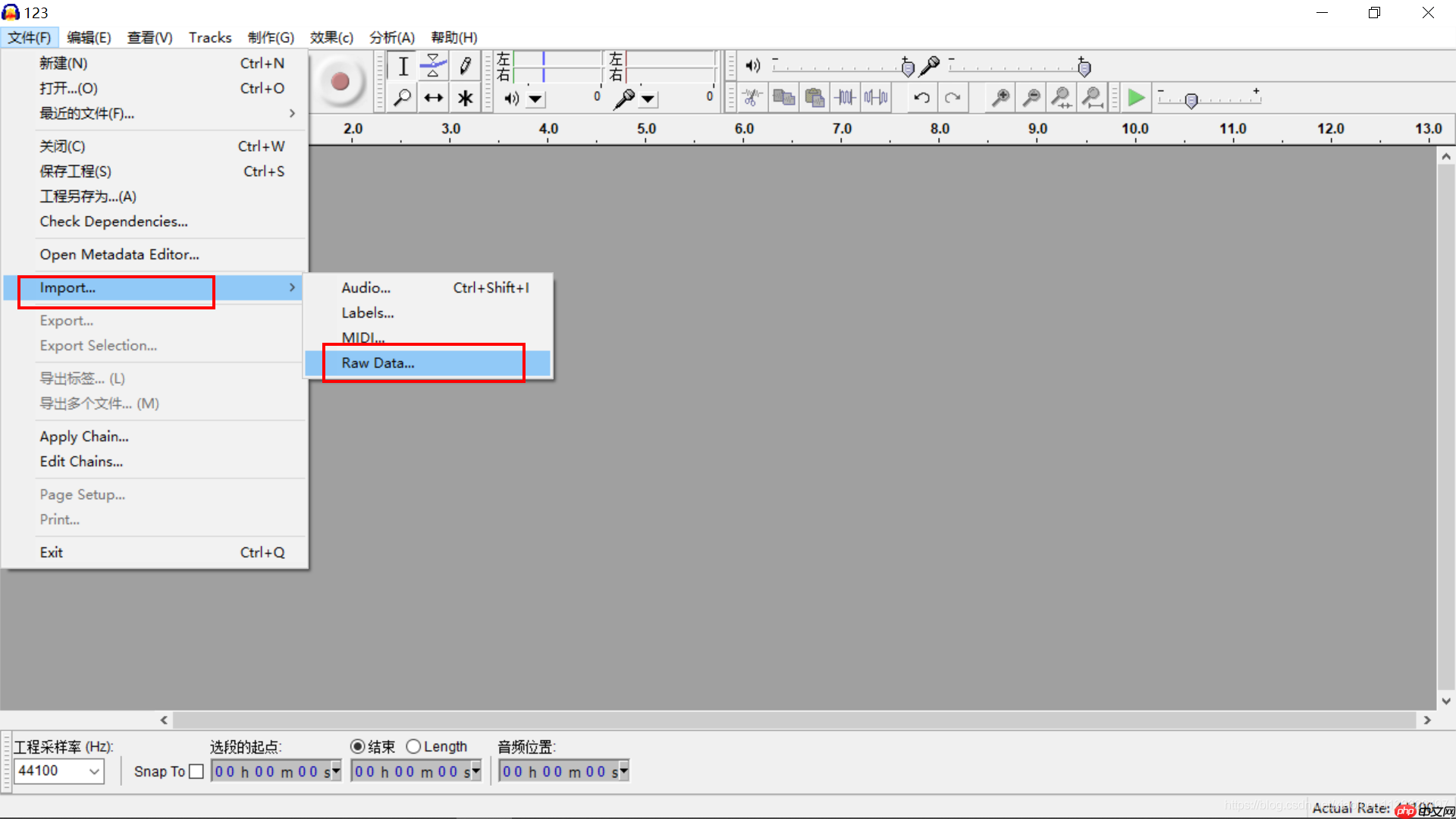Select the Envelope tool
The width and height of the screenshot is (1456, 819).
tap(433, 67)
